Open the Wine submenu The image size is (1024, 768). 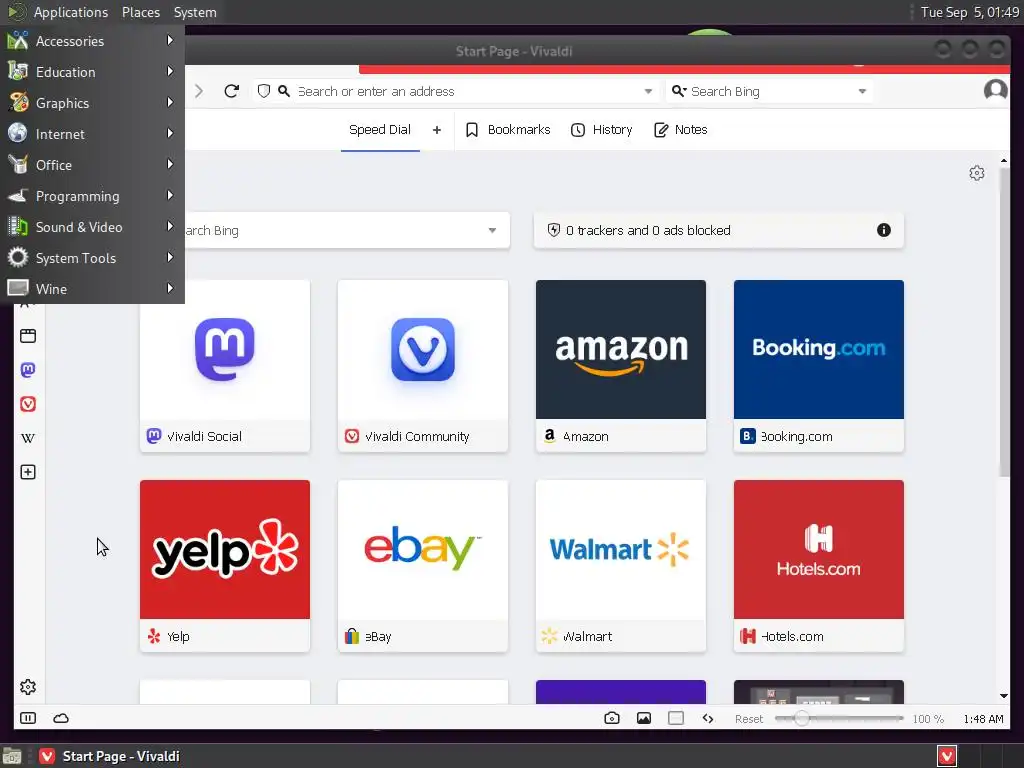(91, 289)
